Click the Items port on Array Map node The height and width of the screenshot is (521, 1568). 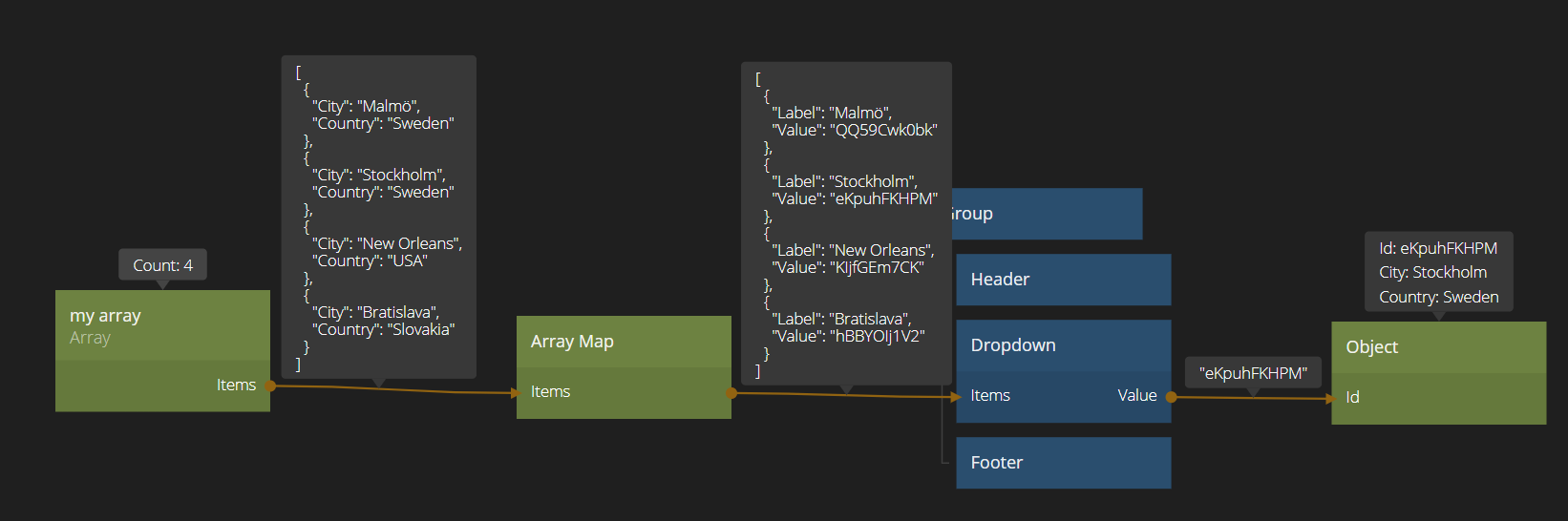point(551,392)
